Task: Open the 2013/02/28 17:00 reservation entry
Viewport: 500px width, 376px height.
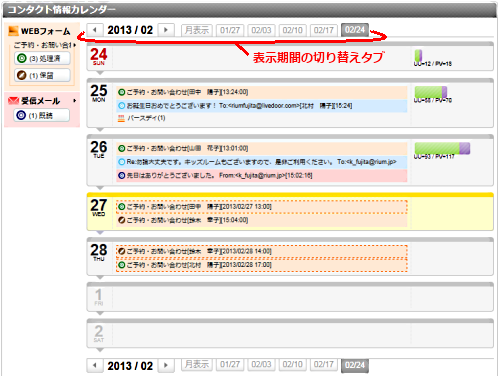Action: (262, 265)
